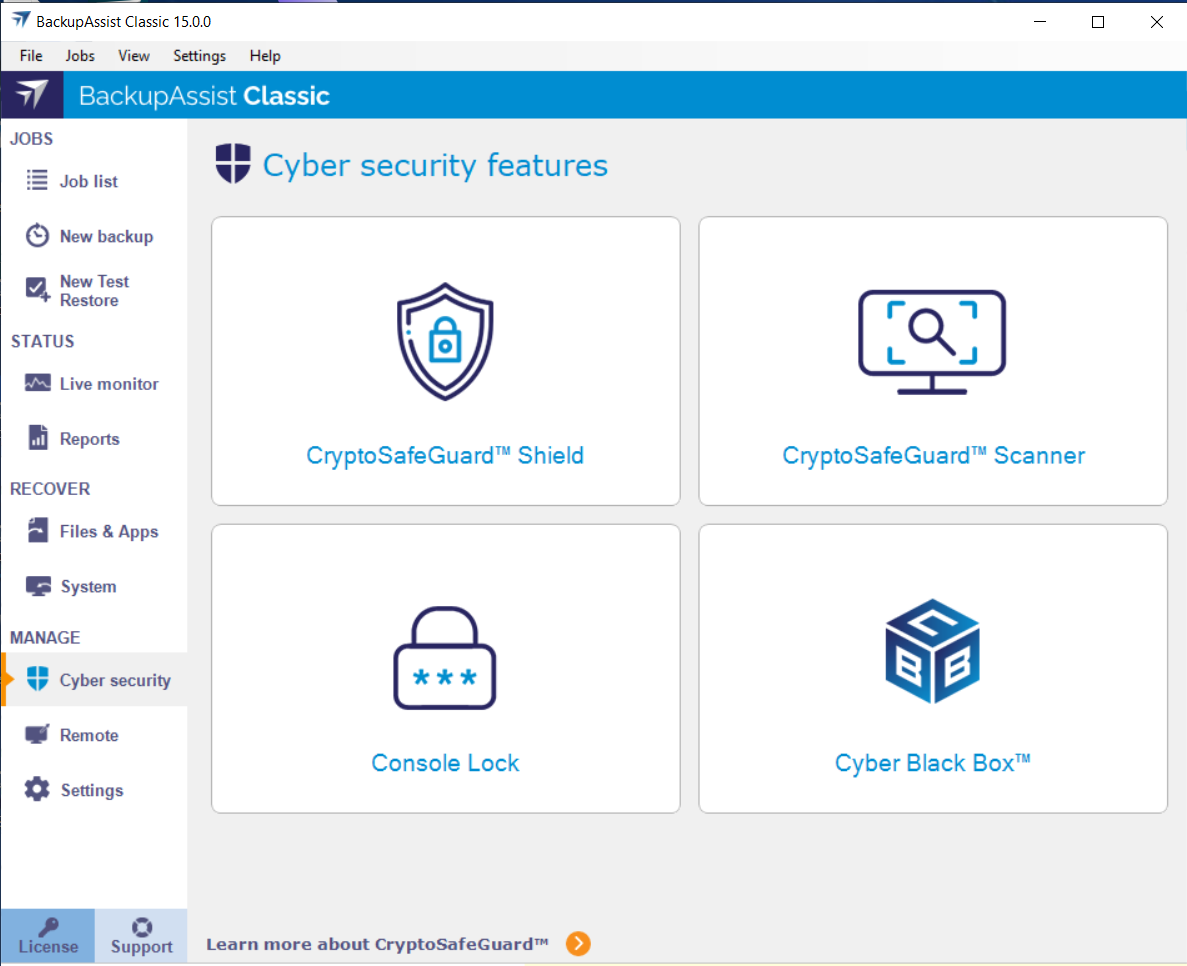
Task: Click the Files & Apps folder icon
Action: click(37, 530)
